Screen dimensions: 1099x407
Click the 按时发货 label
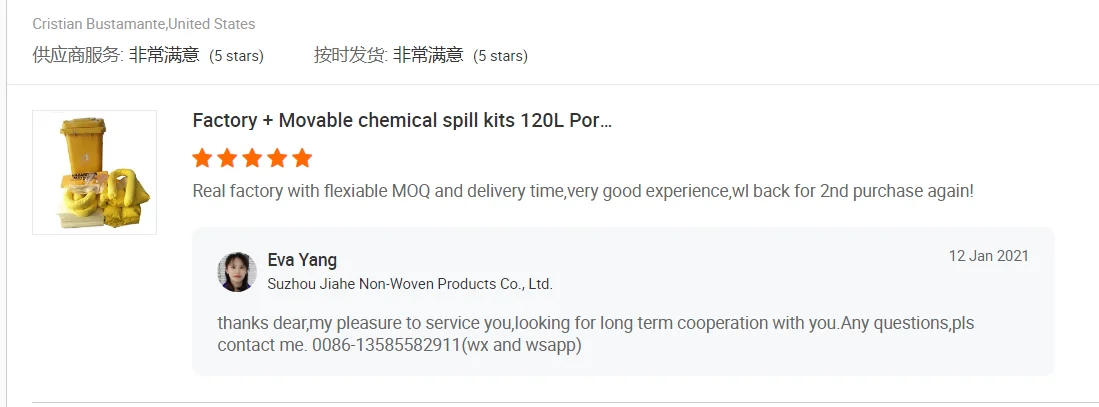[350, 56]
